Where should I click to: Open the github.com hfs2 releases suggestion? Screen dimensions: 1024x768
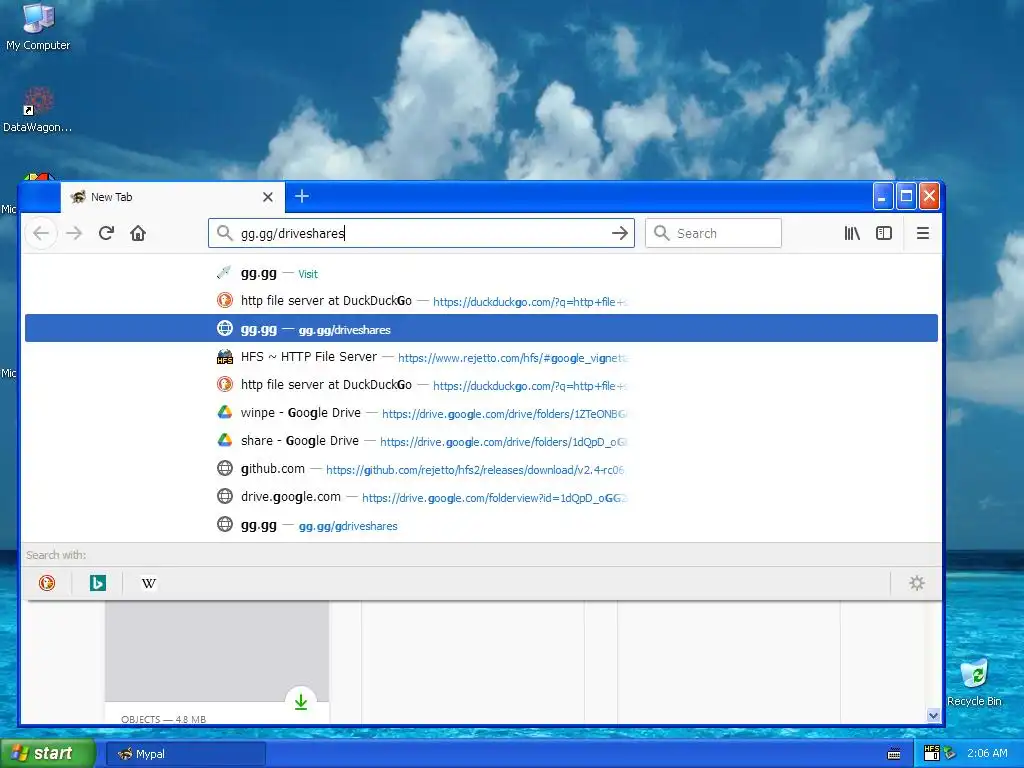pyautogui.click(x=481, y=469)
